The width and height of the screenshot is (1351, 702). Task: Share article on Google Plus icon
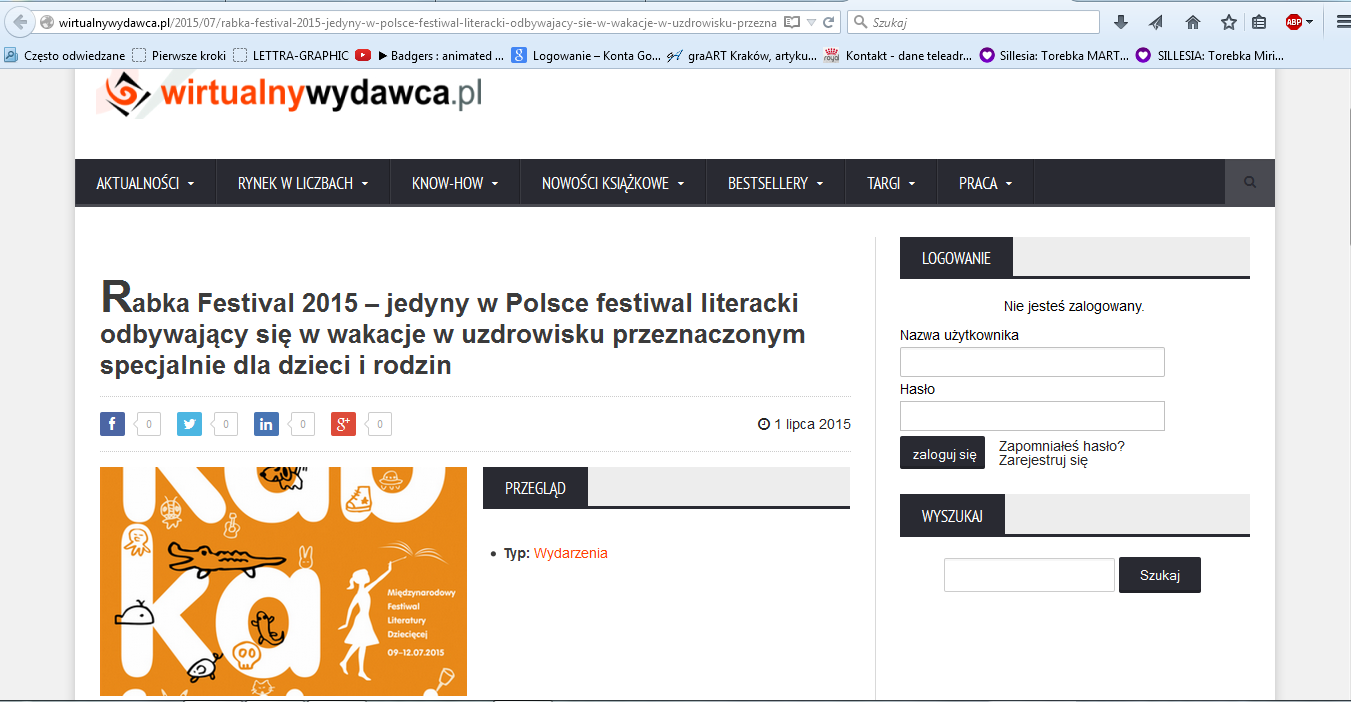tap(343, 424)
